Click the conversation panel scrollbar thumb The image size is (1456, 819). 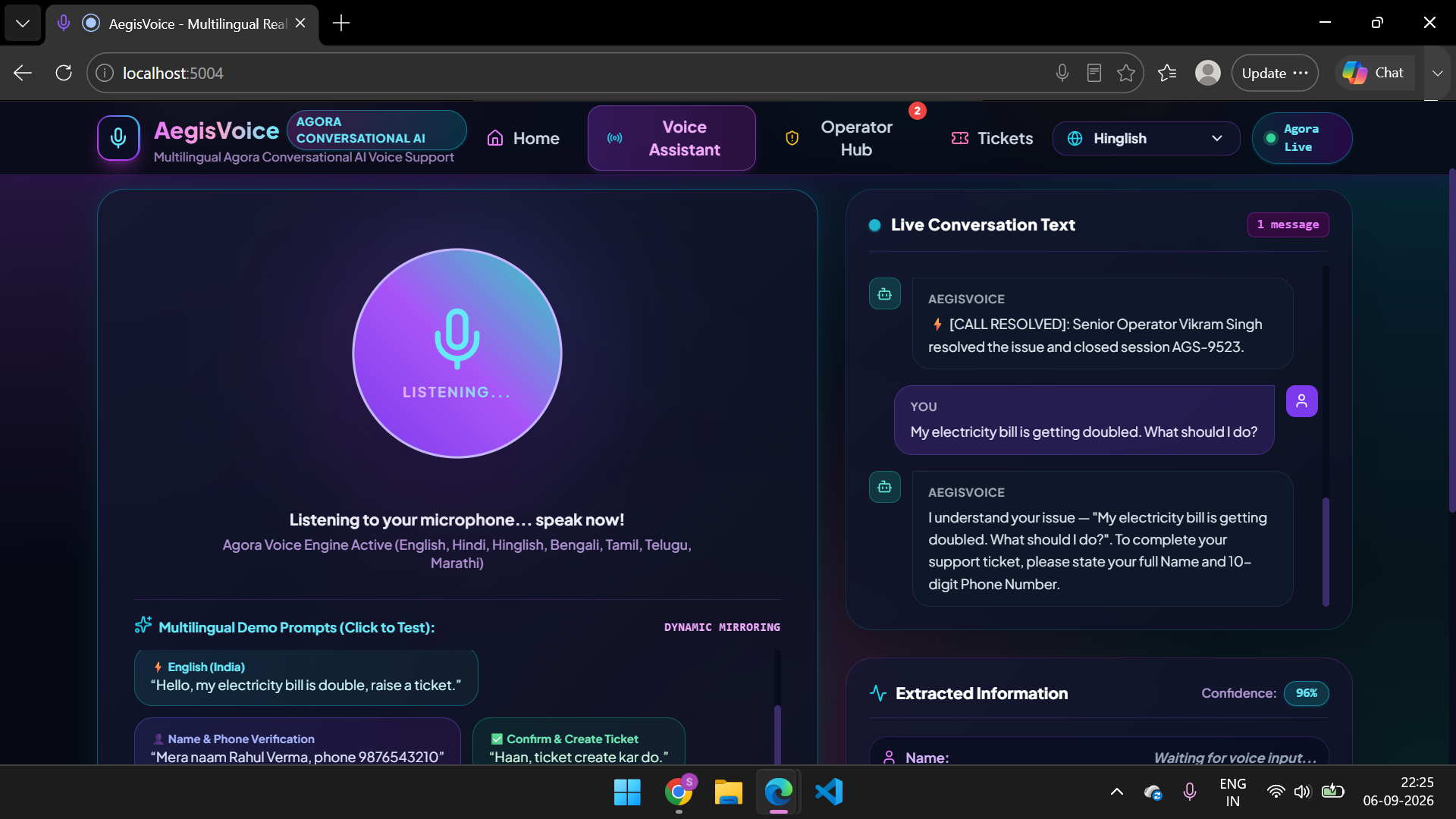tap(1326, 551)
